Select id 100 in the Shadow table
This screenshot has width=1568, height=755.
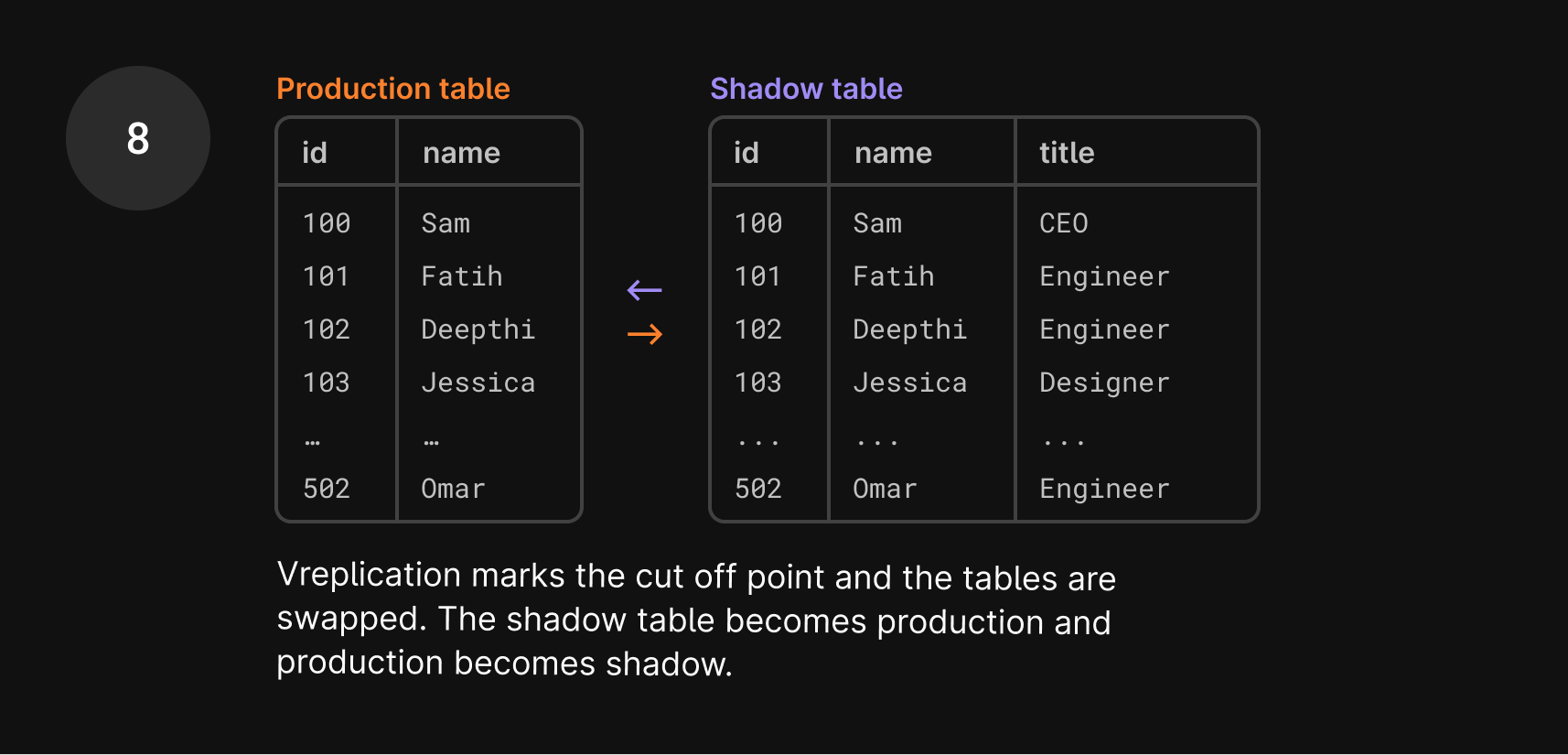pos(758,223)
